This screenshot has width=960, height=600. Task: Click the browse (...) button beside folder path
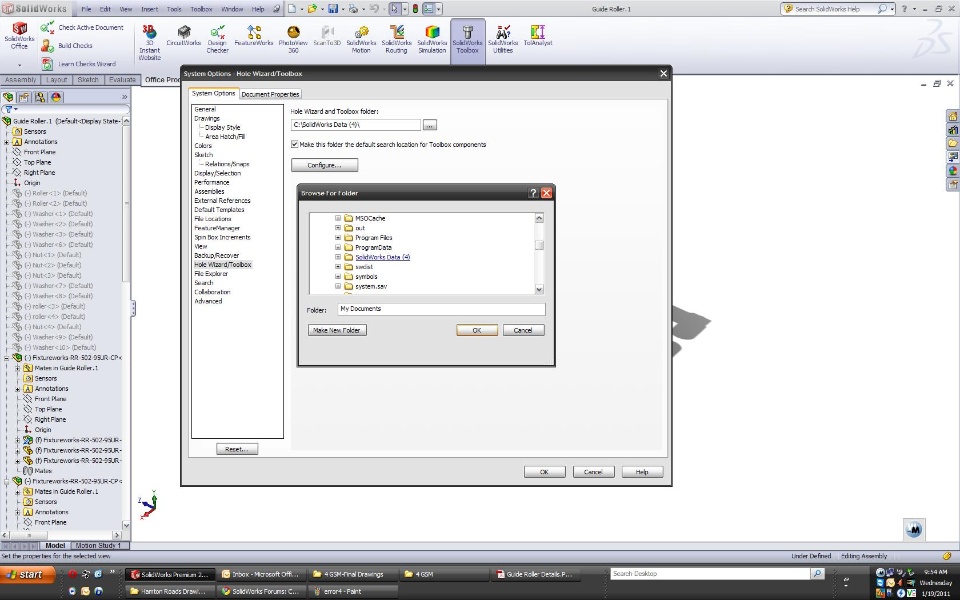[430, 125]
